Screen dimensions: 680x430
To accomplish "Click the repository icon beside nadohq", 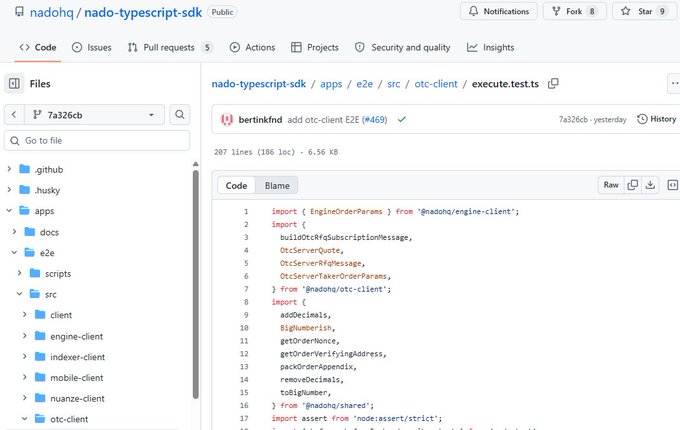I will point(19,12).
